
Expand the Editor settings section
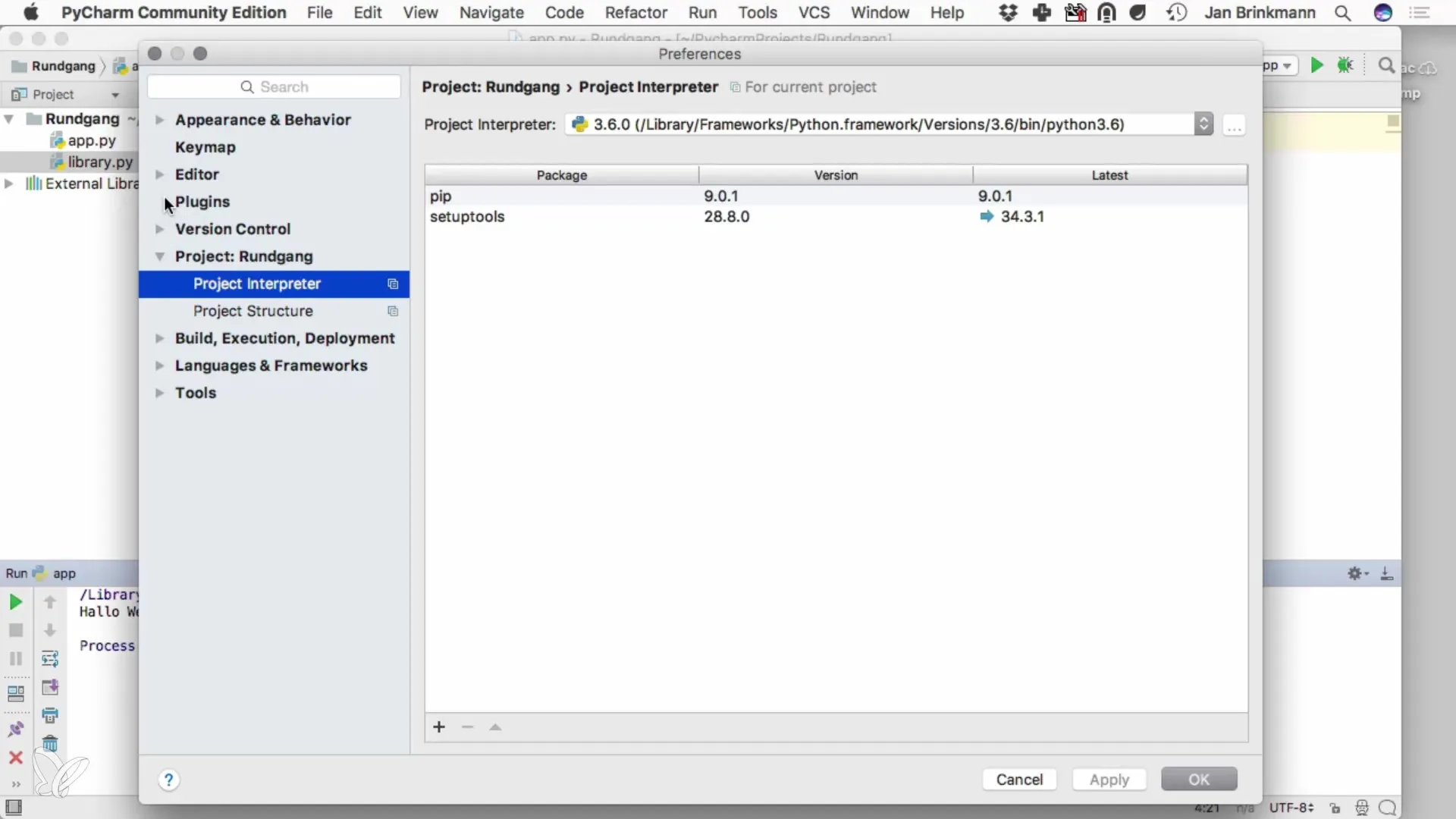159,174
